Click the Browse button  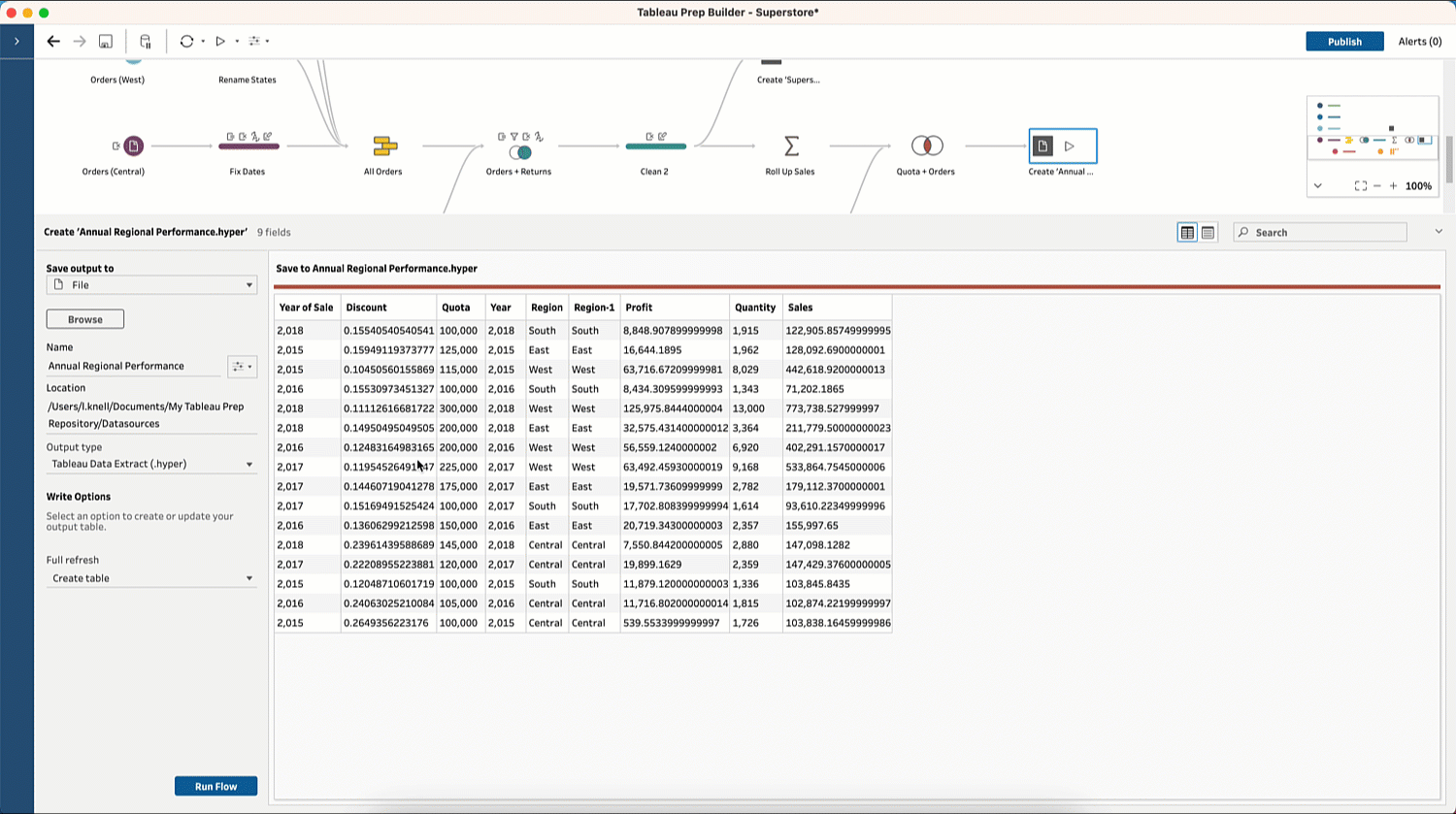click(85, 319)
